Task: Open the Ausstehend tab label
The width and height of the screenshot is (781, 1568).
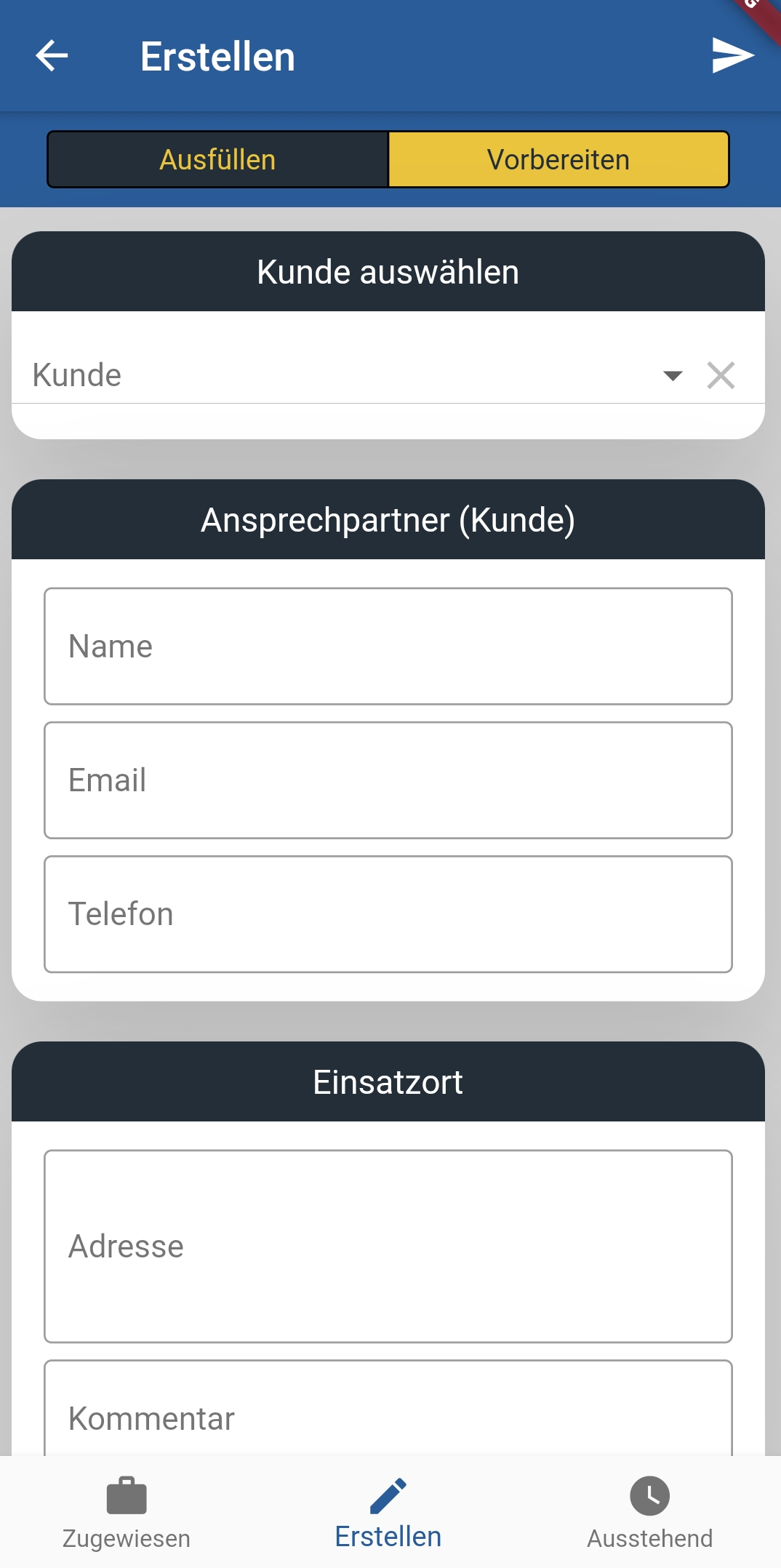Action: point(649,1538)
